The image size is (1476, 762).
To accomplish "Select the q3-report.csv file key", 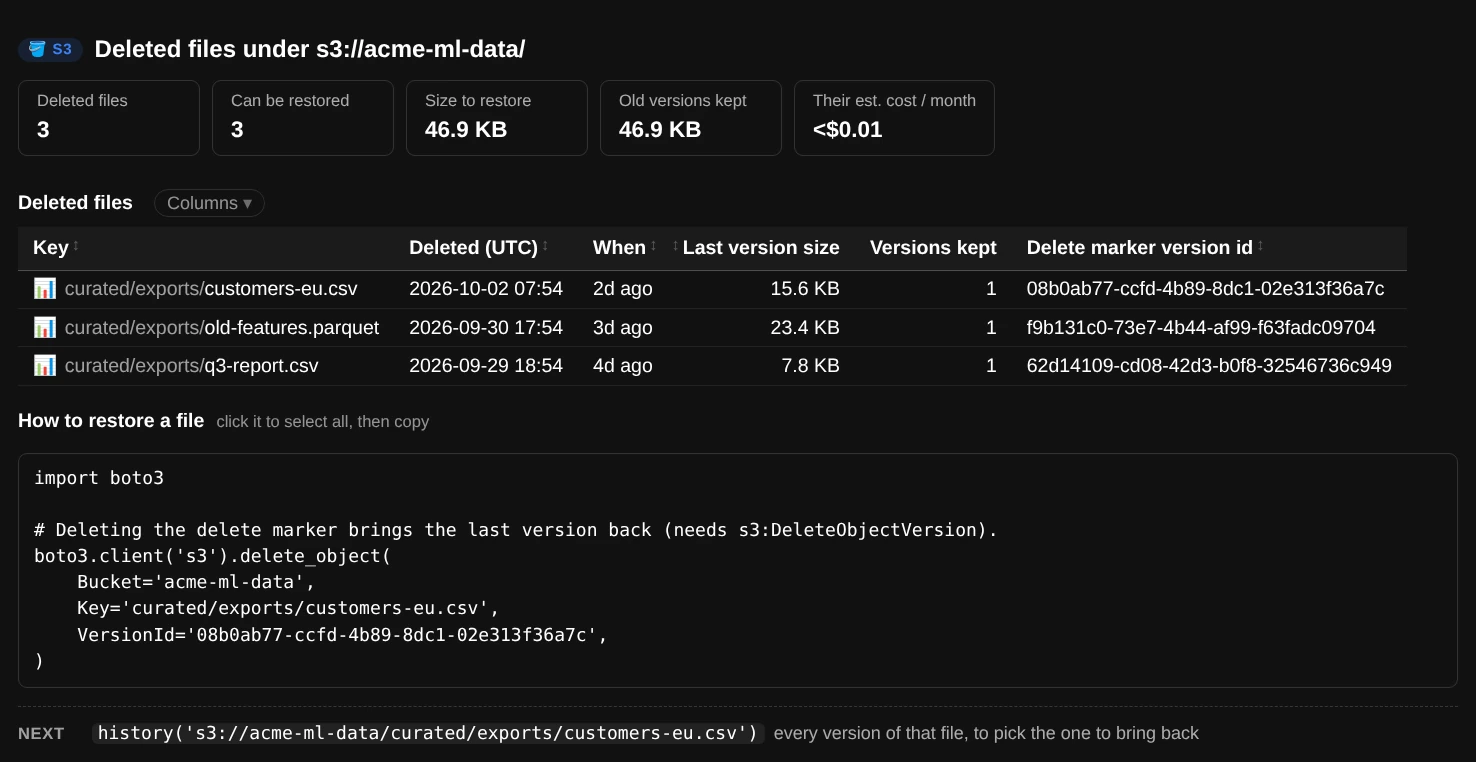I will [192, 366].
